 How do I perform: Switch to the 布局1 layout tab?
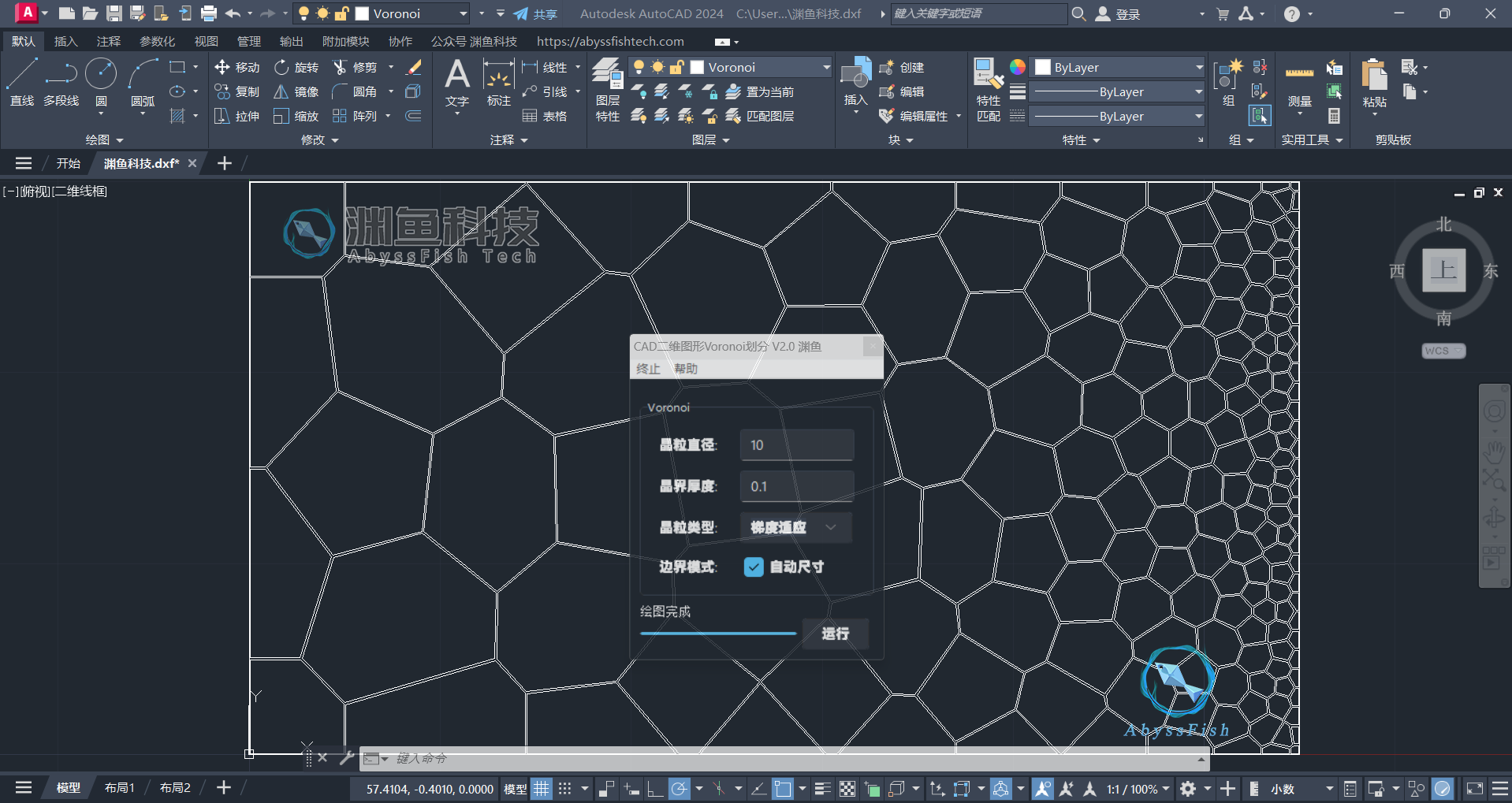click(120, 788)
